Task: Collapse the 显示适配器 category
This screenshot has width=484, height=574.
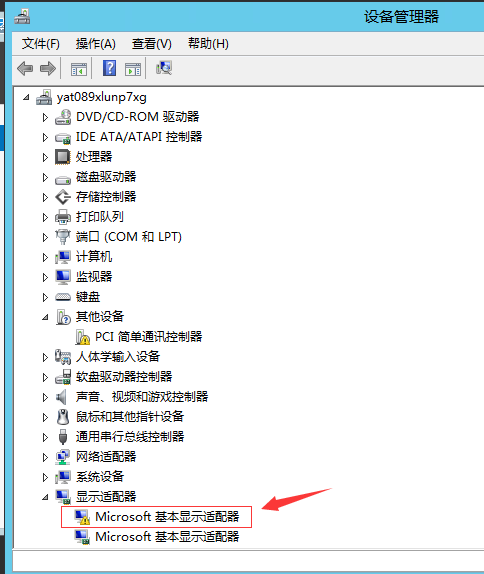Action: [45, 497]
